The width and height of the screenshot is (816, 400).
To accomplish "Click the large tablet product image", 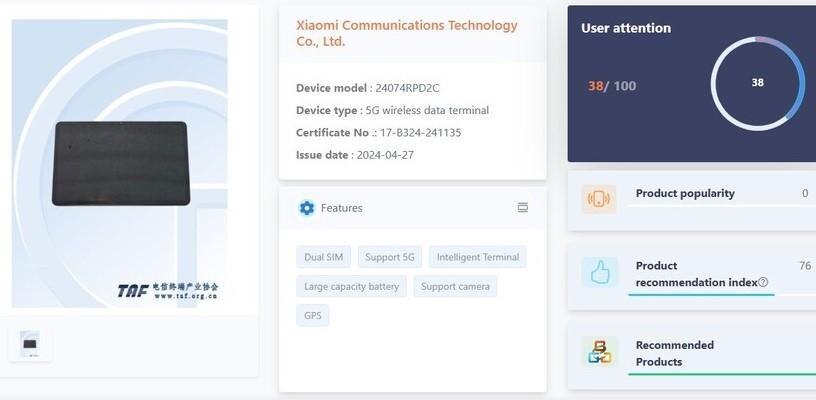I will [x=120, y=163].
